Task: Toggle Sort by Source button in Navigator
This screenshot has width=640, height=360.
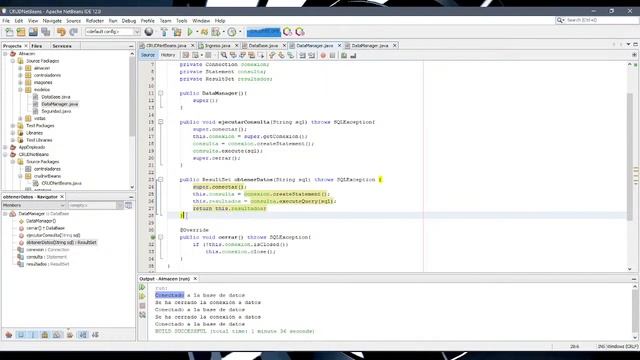Action: coord(95,335)
